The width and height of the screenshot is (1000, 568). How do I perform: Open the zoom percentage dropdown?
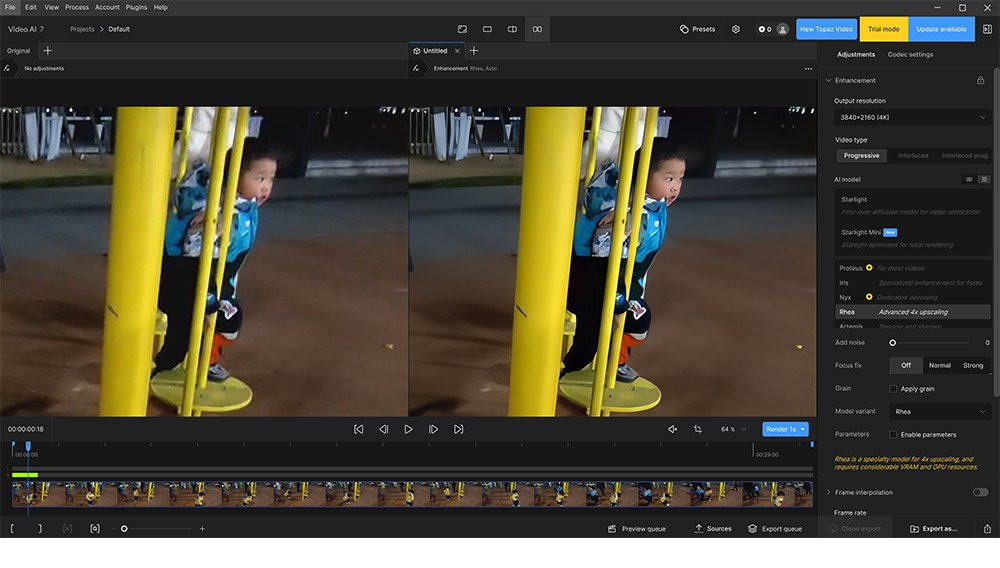[733, 429]
